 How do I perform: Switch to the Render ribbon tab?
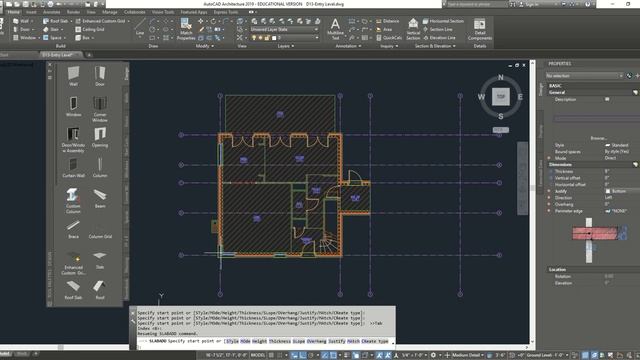73,12
